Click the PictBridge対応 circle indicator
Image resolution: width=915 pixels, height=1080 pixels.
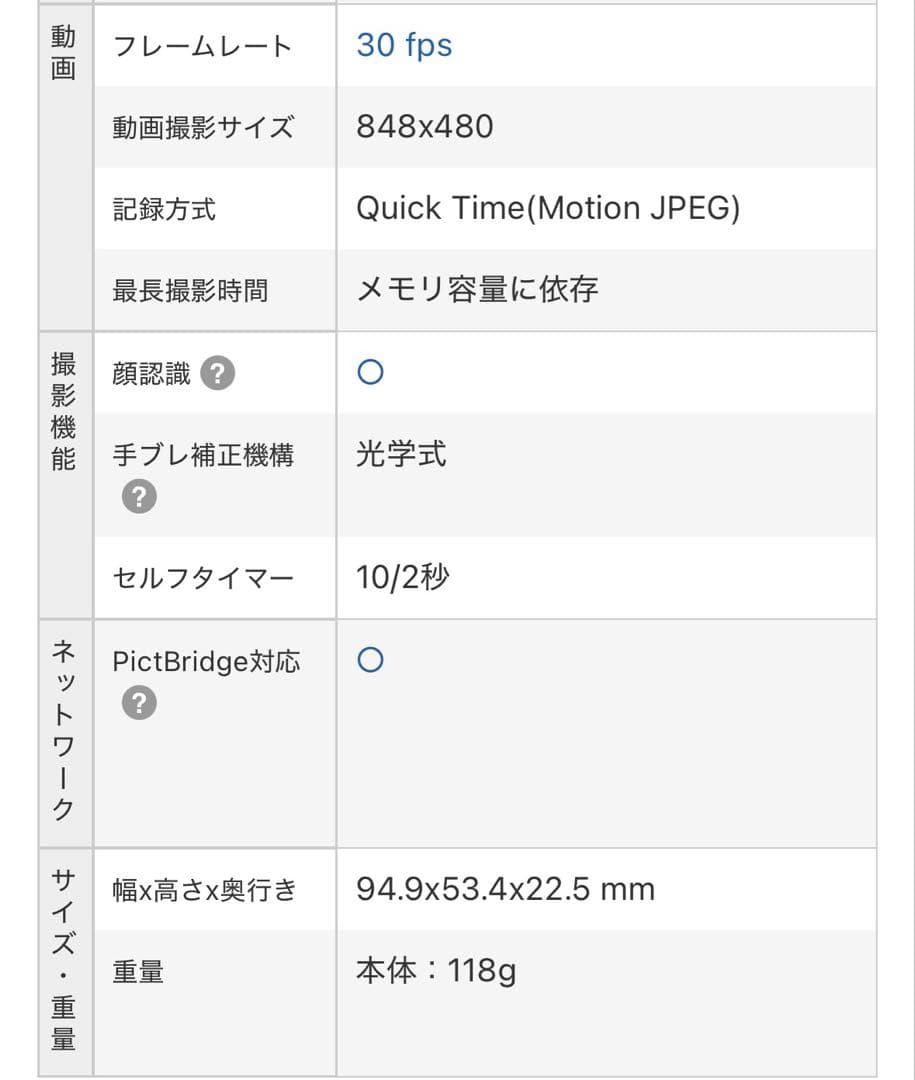point(370,659)
